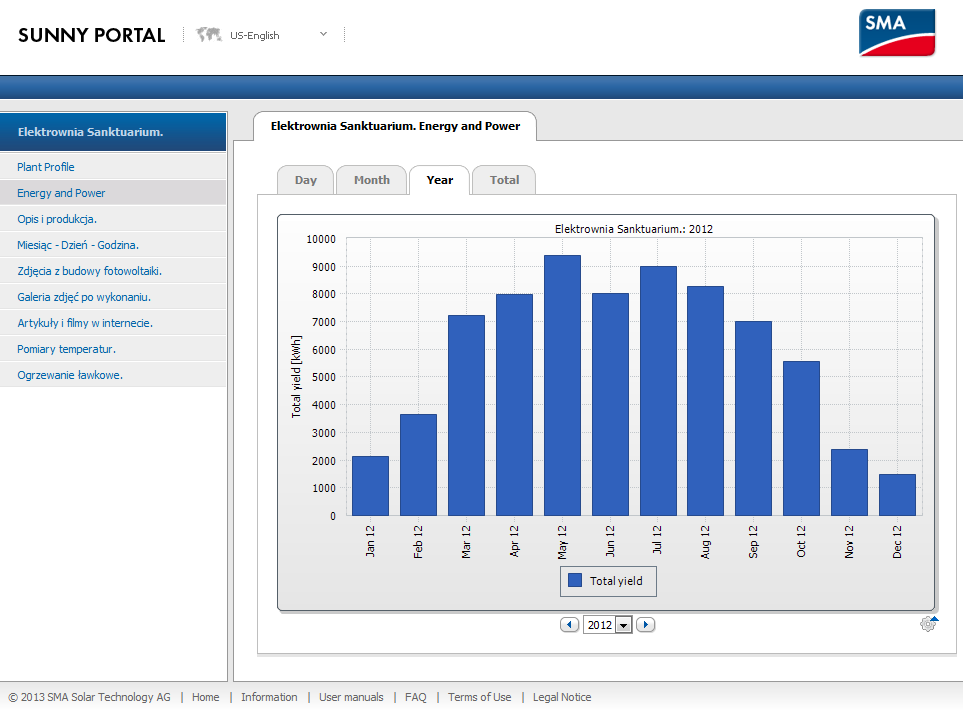Switch to the Month tab
The width and height of the screenshot is (963, 716).
pyautogui.click(x=372, y=180)
